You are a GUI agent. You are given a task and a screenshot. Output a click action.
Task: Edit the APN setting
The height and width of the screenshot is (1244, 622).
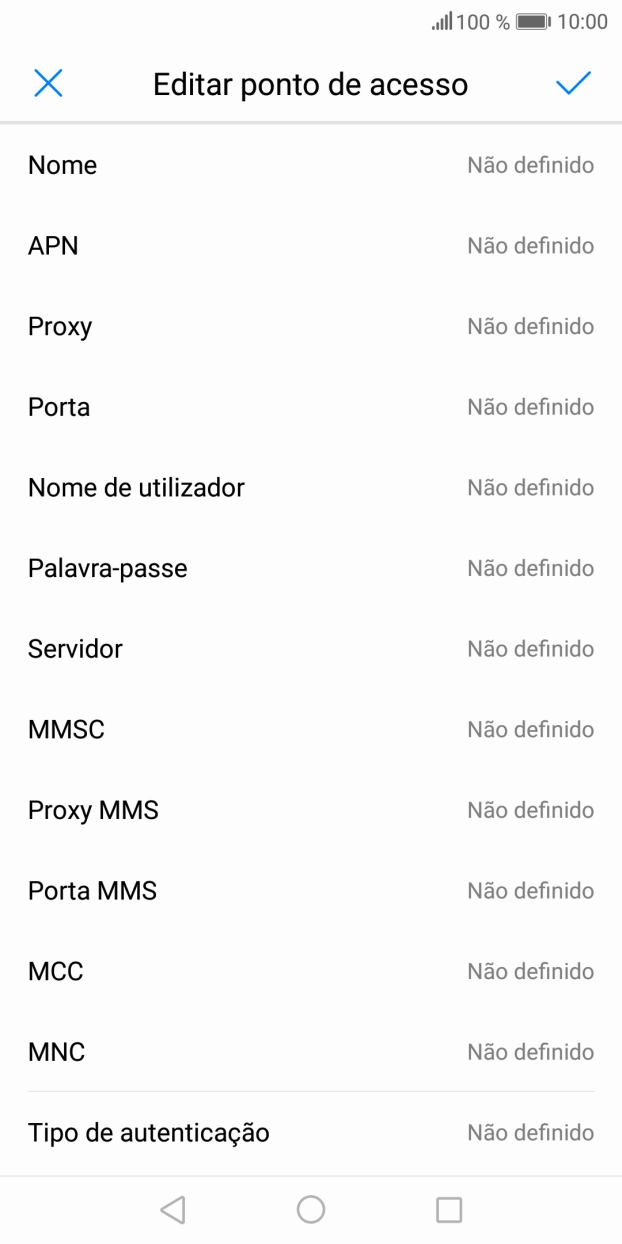pyautogui.click(x=311, y=246)
